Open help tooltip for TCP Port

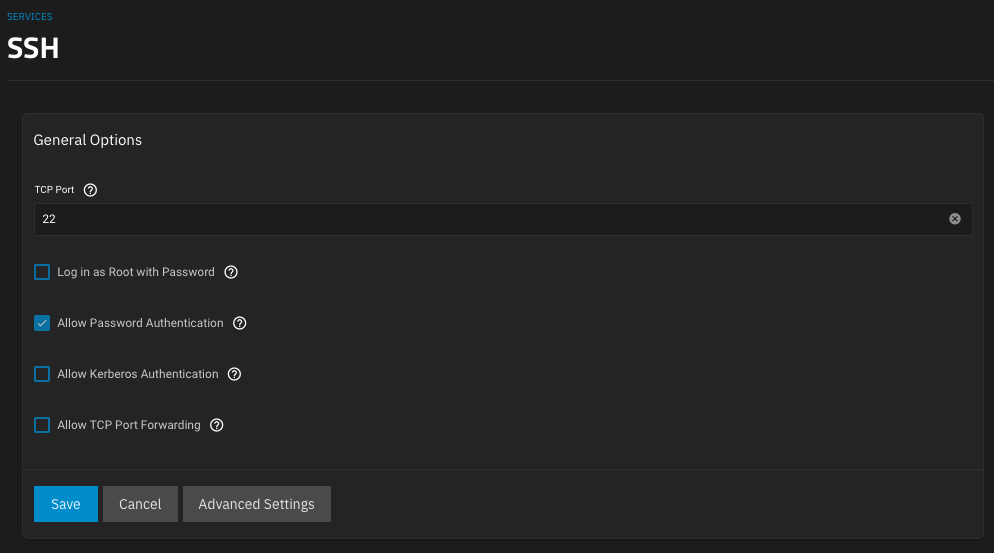[x=91, y=190]
